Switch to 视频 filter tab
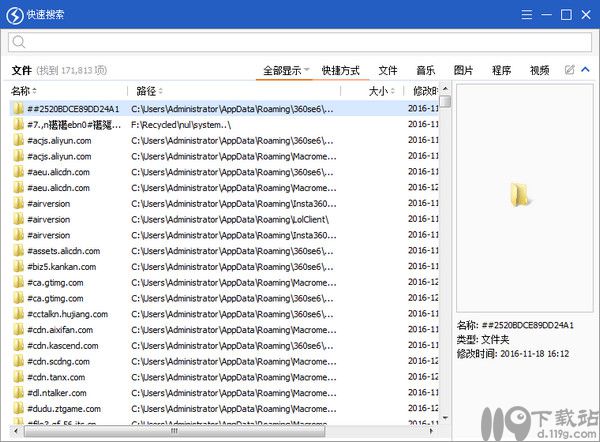 tap(539, 70)
